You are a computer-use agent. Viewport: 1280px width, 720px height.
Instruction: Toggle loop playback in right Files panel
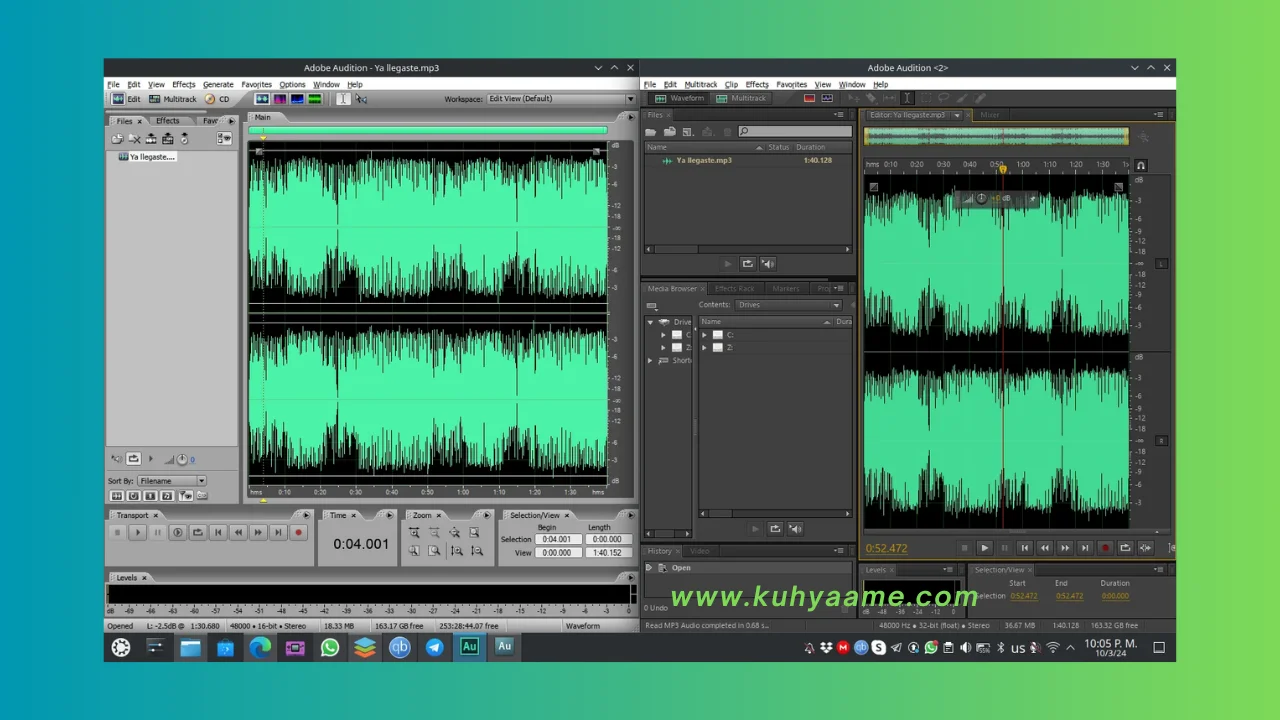747,264
